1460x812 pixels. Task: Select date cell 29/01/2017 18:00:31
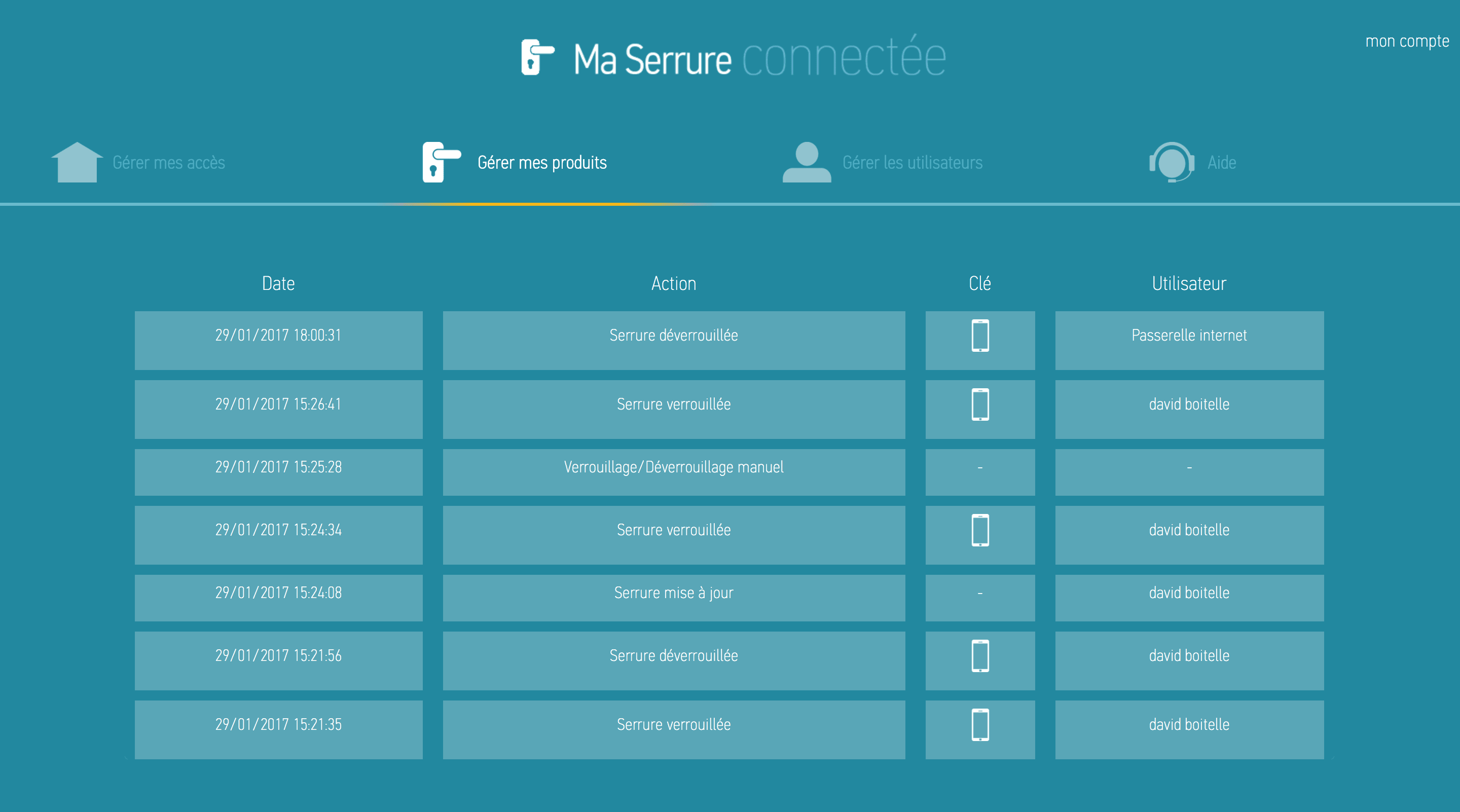click(x=278, y=341)
